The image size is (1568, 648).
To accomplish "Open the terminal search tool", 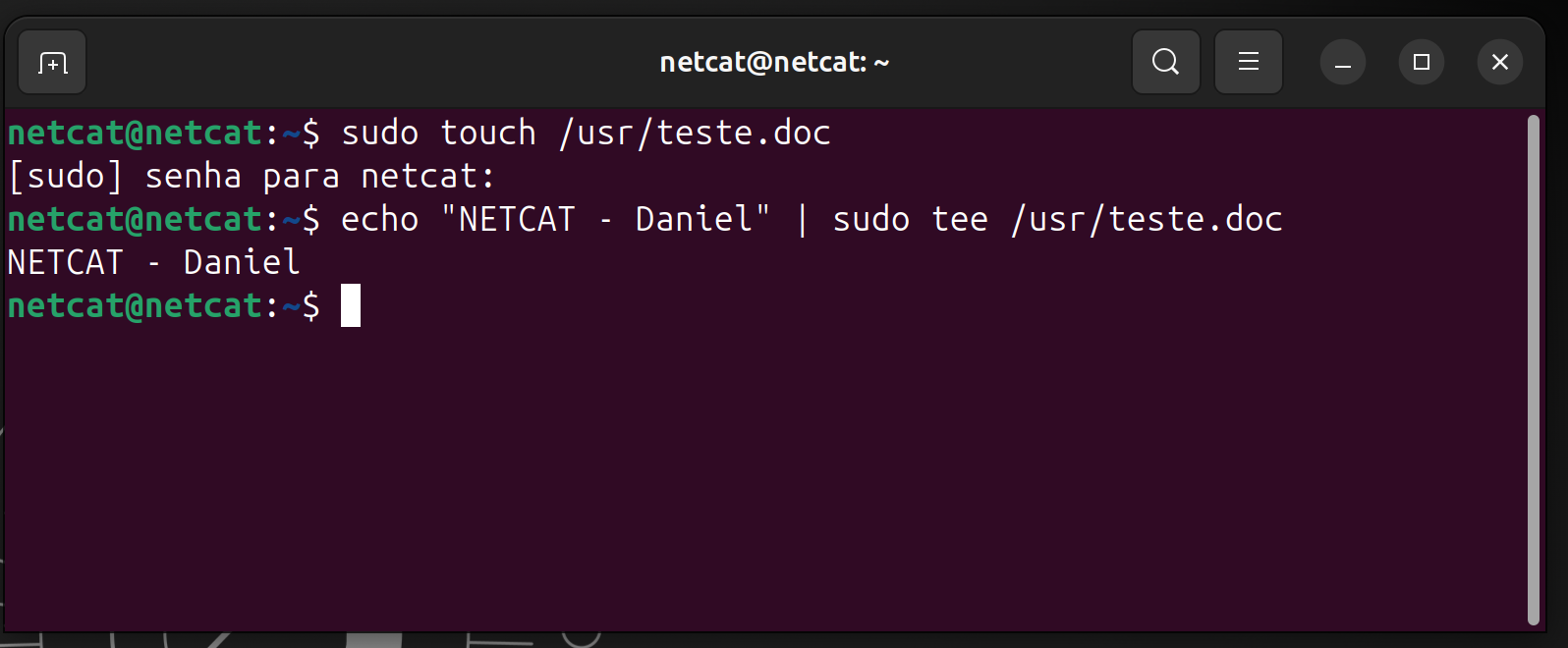I will (x=1166, y=62).
